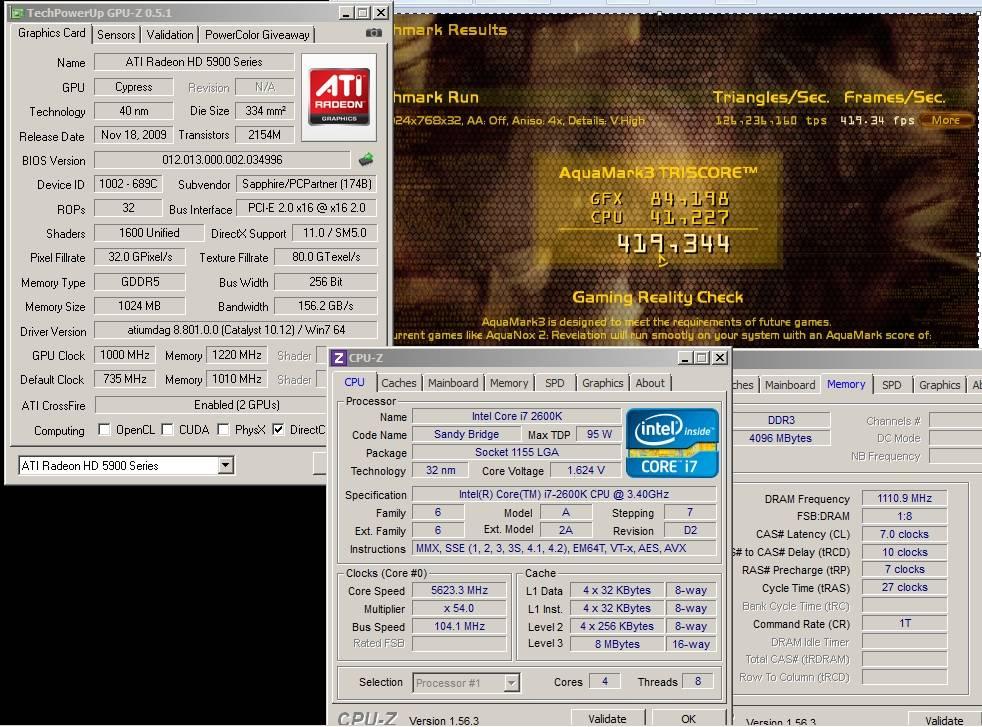Switch to the GPU-Z Sensors tab
The height and width of the screenshot is (727, 982).
(x=116, y=34)
